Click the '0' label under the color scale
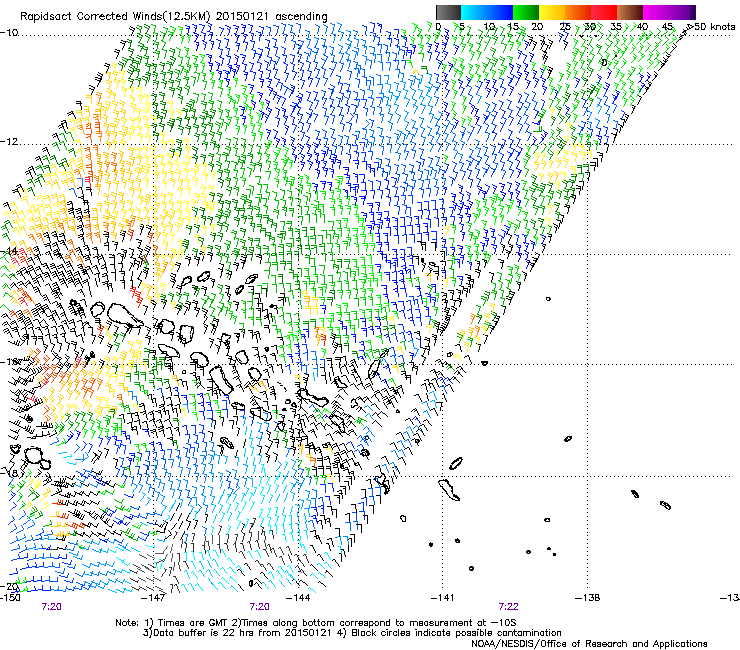This screenshot has height=650, width=740. (438, 27)
